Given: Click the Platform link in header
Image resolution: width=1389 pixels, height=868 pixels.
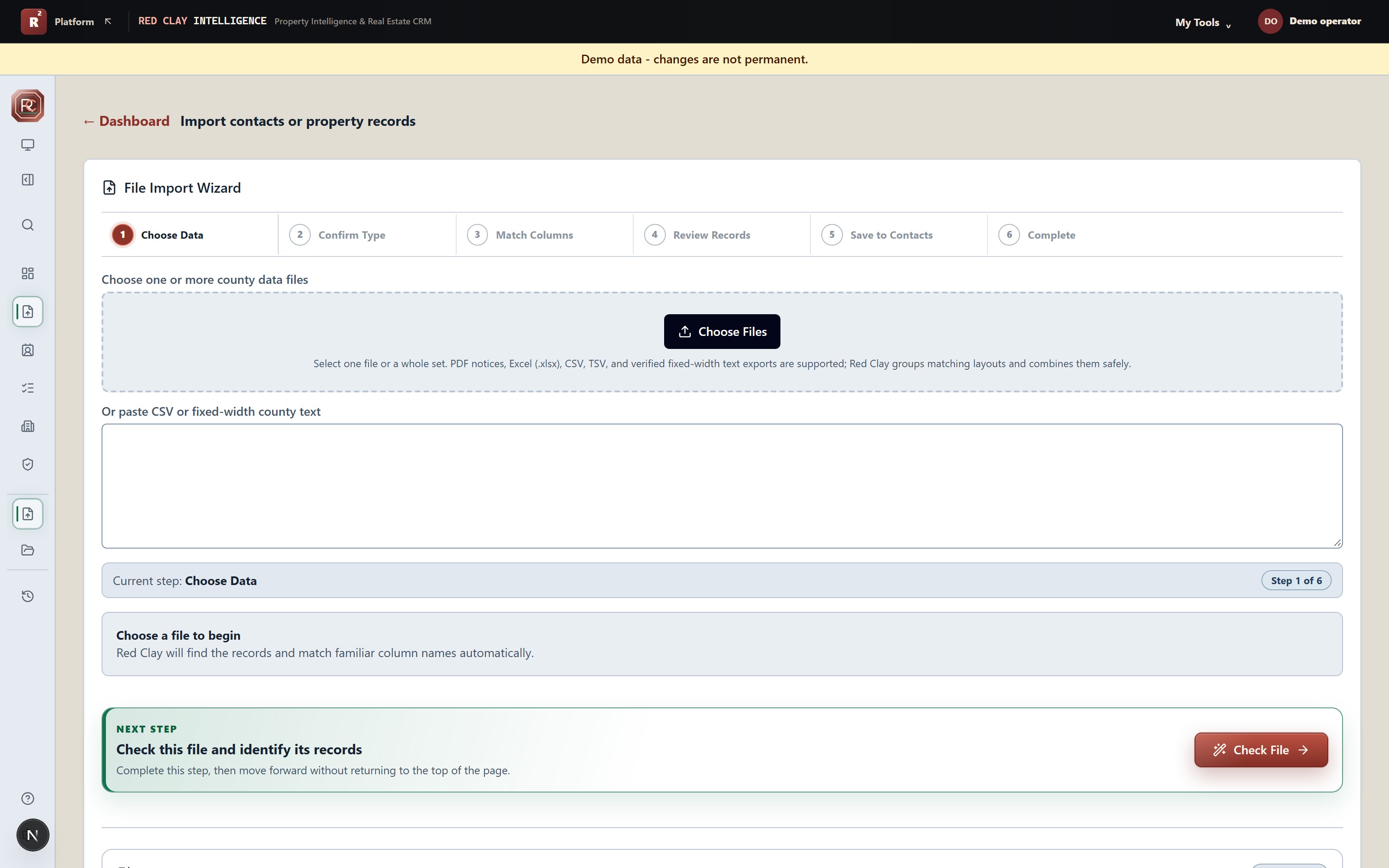Looking at the screenshot, I should 74,22.
